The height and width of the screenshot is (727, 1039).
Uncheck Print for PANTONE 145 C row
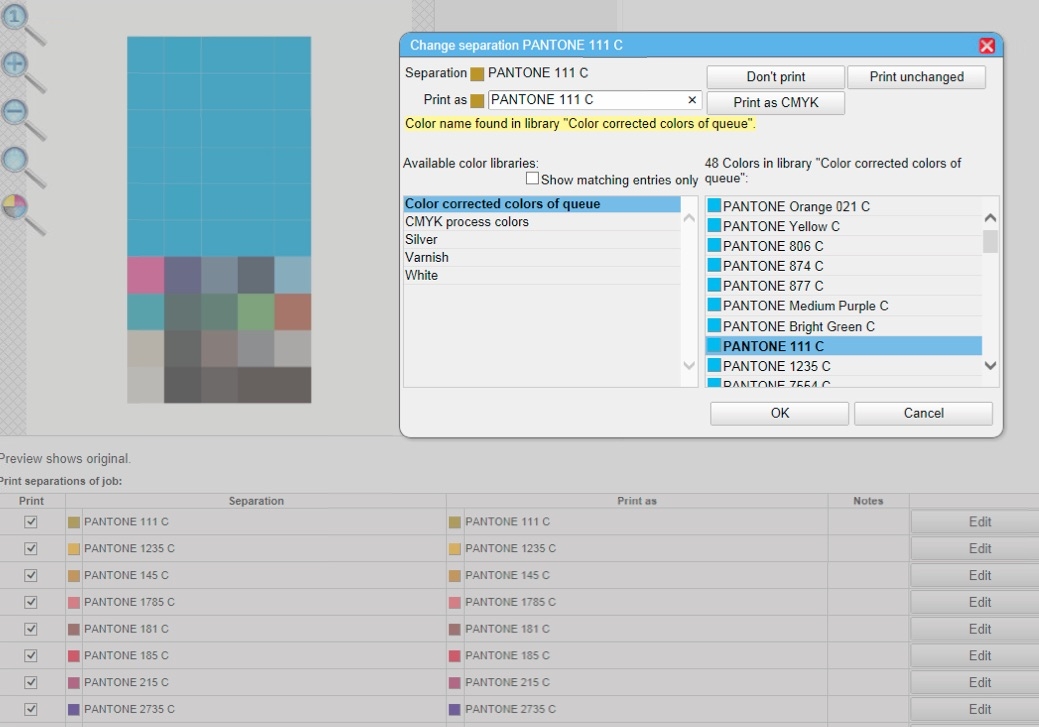point(30,575)
